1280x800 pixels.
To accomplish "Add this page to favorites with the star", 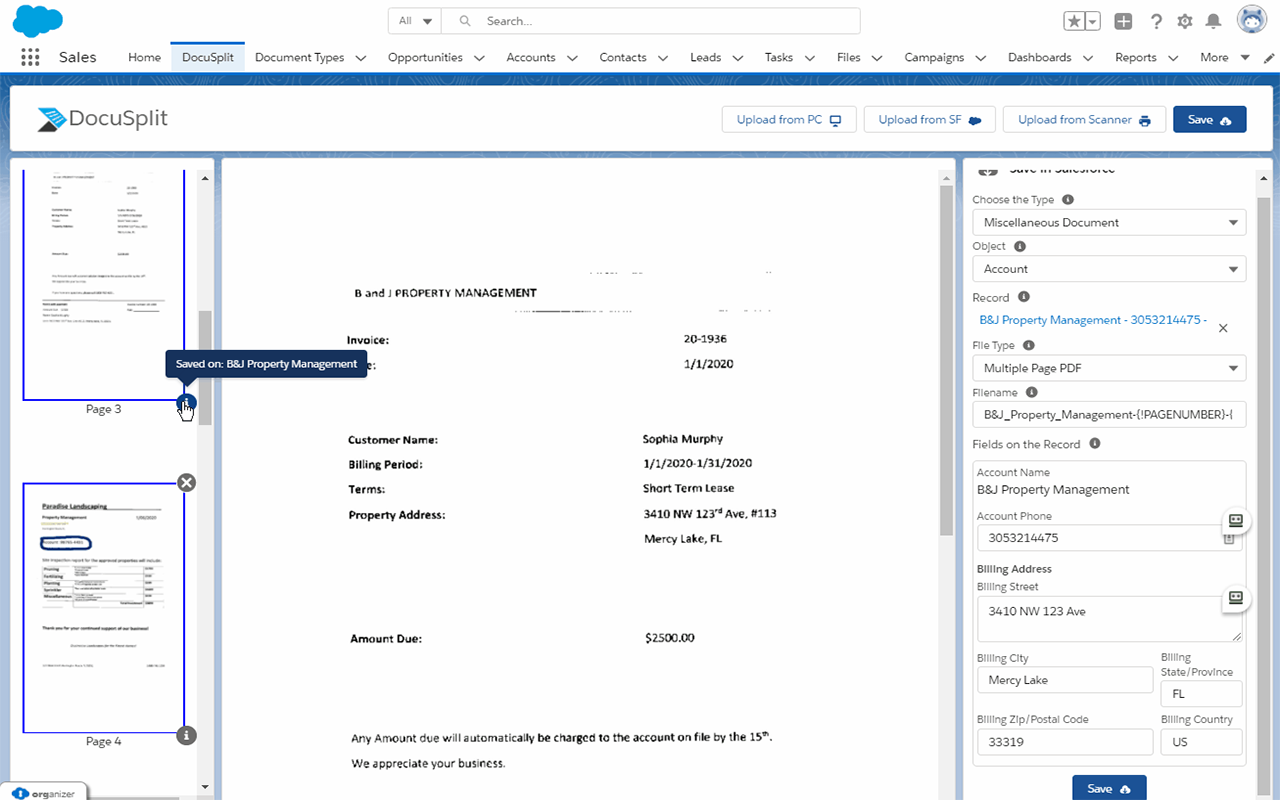I will coord(1074,21).
